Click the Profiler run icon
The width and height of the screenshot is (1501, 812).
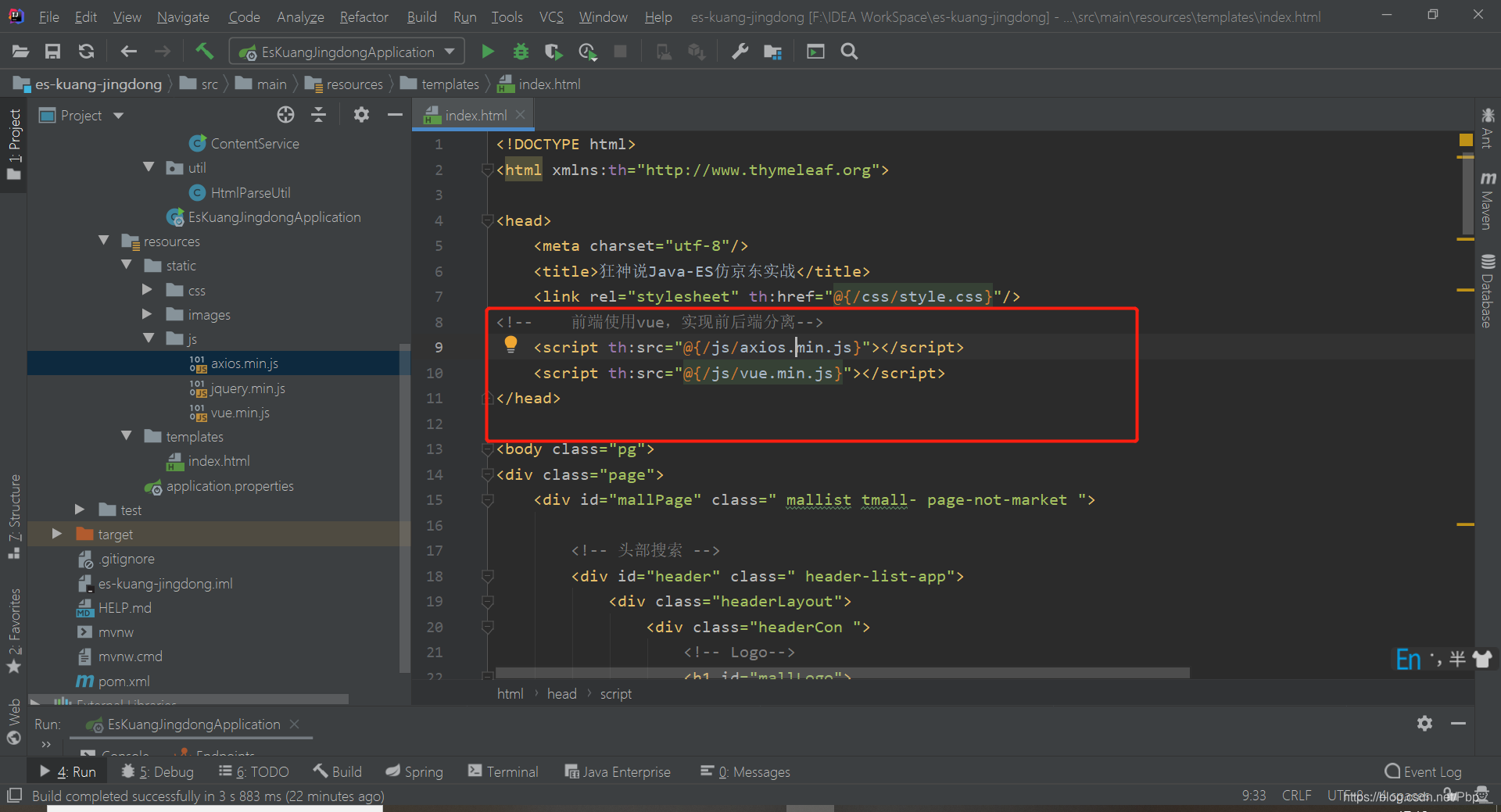pyautogui.click(x=587, y=52)
